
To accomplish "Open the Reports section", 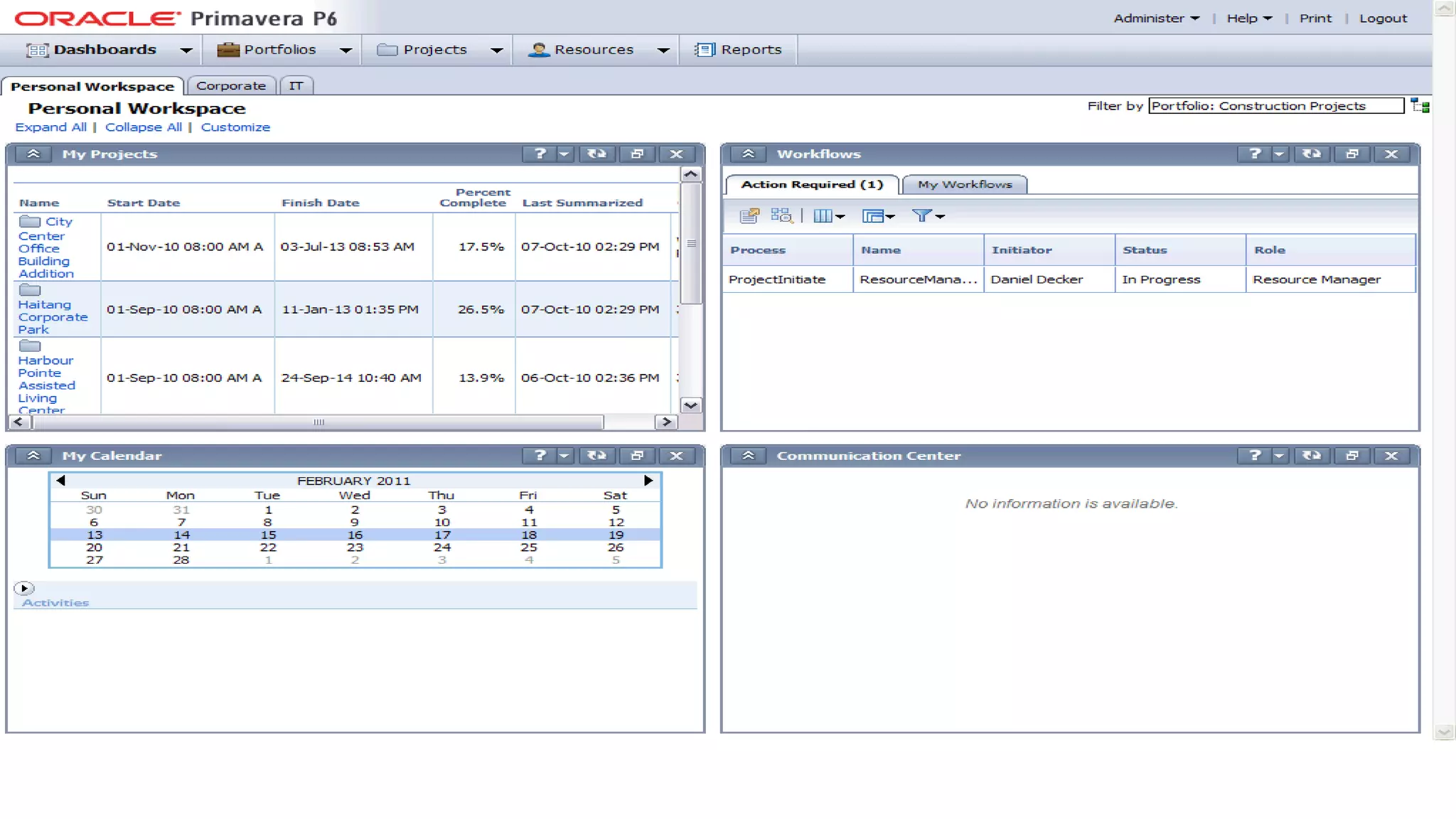I will 738,50.
